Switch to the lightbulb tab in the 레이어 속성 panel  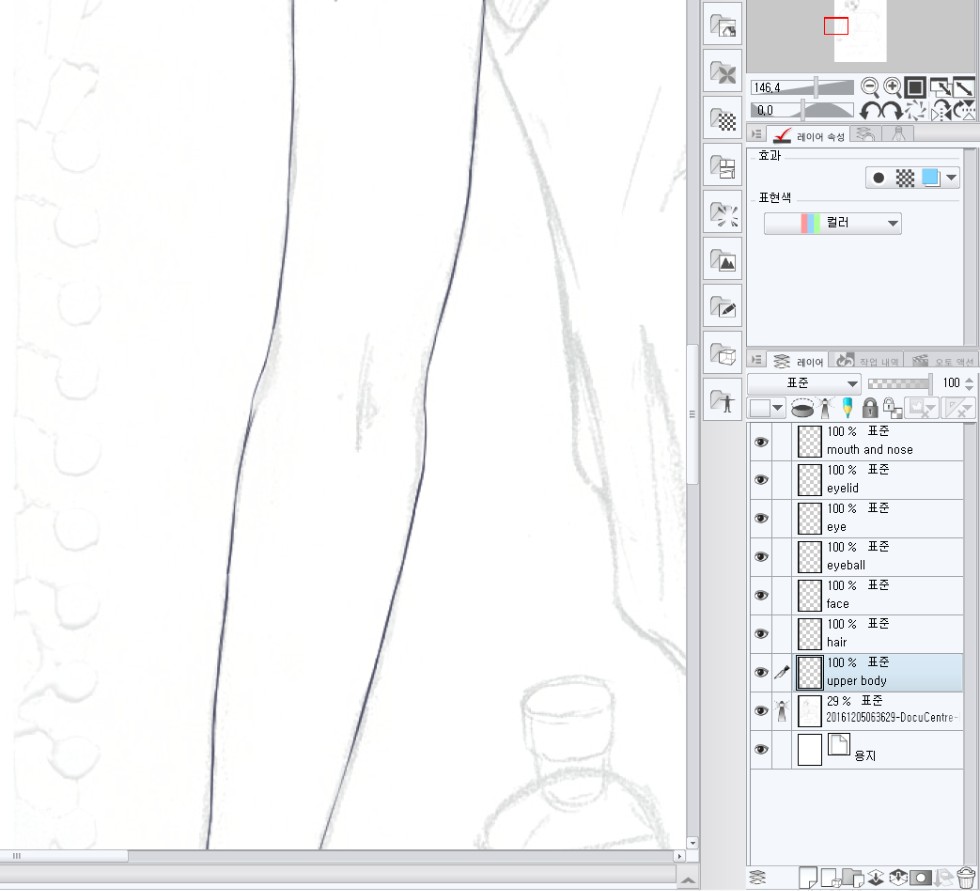coord(898,134)
